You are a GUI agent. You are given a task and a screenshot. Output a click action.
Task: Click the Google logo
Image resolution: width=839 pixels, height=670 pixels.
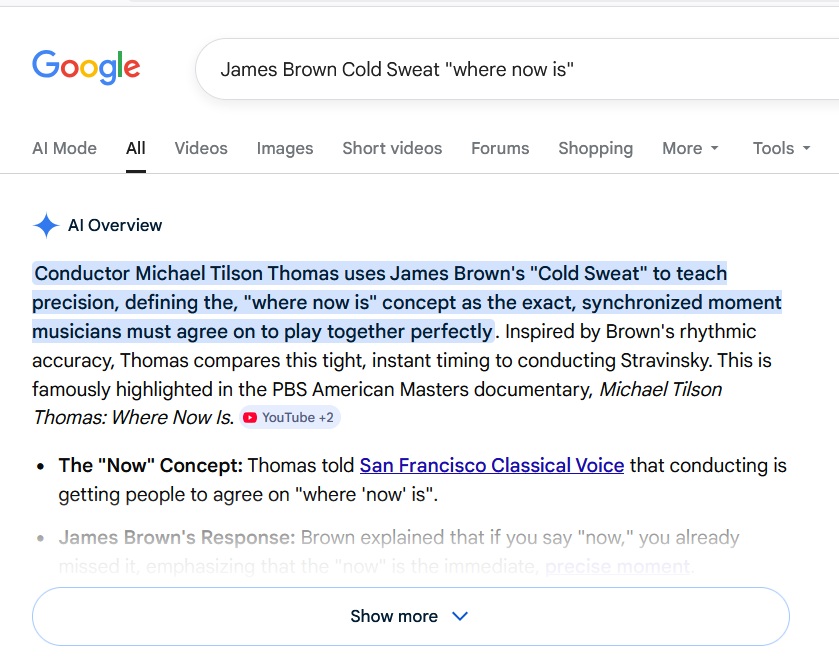(x=86, y=67)
